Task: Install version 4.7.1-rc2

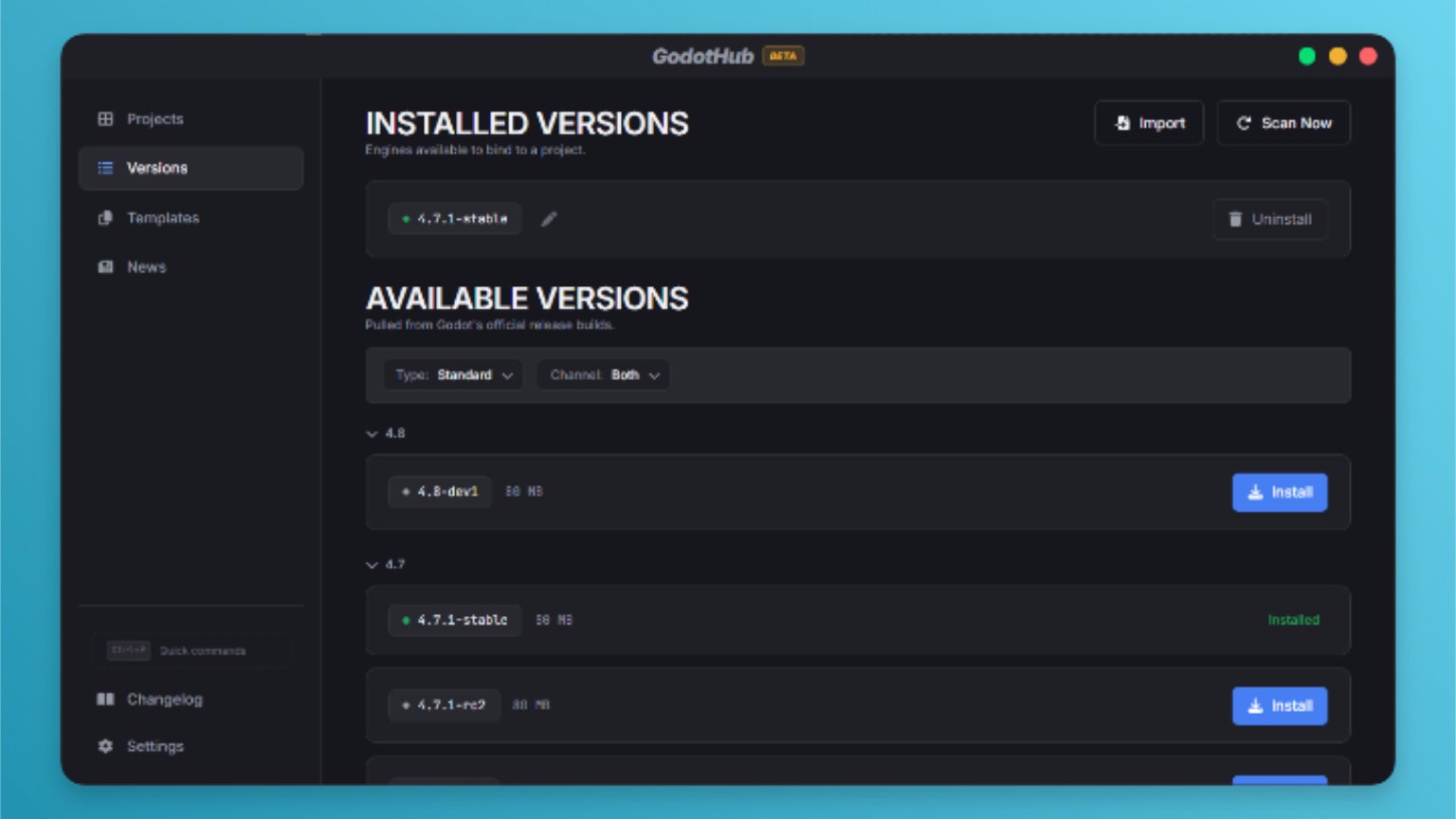Action: (1280, 705)
